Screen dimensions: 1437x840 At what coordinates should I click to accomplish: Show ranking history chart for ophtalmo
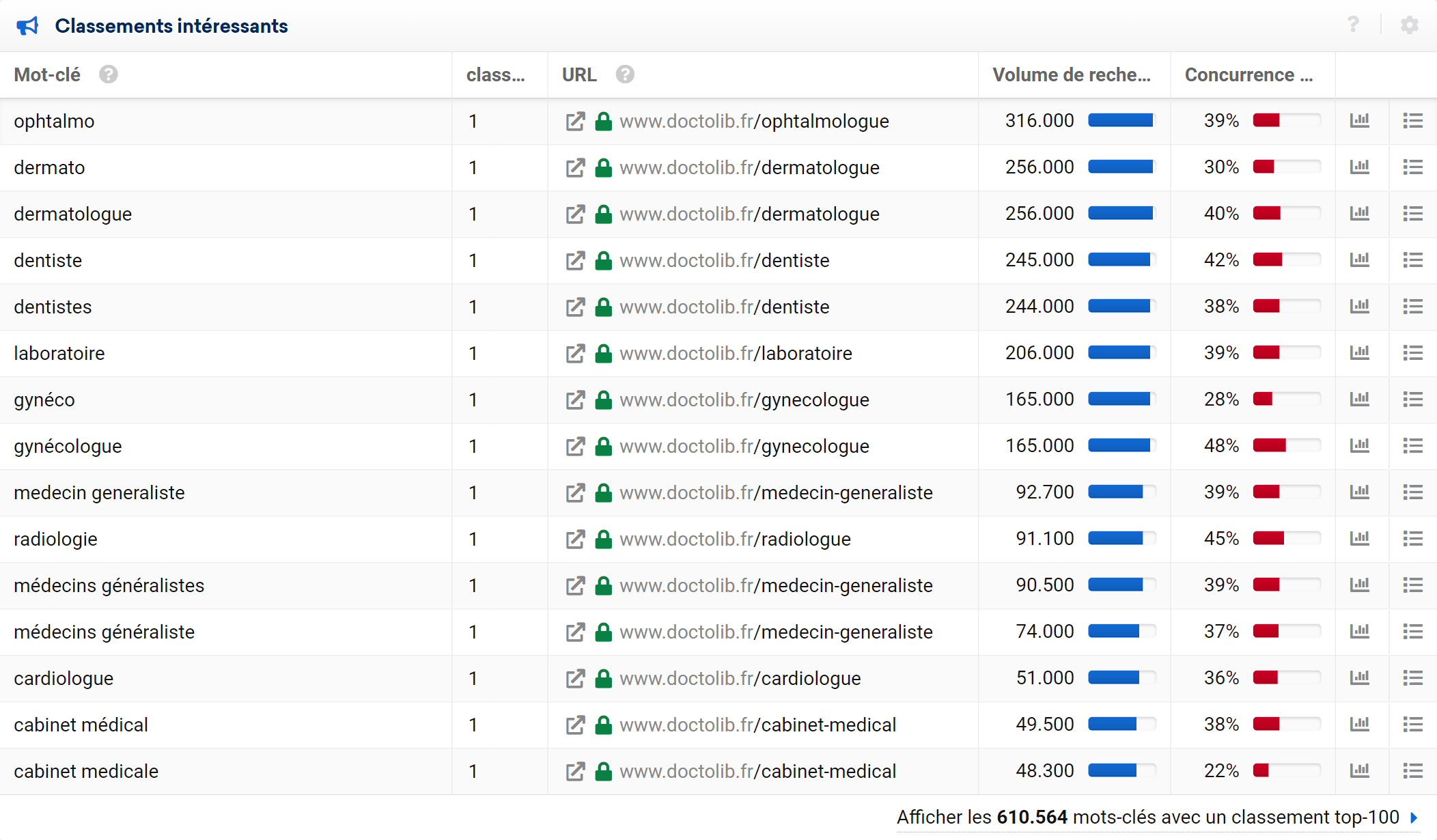pyautogui.click(x=1360, y=121)
